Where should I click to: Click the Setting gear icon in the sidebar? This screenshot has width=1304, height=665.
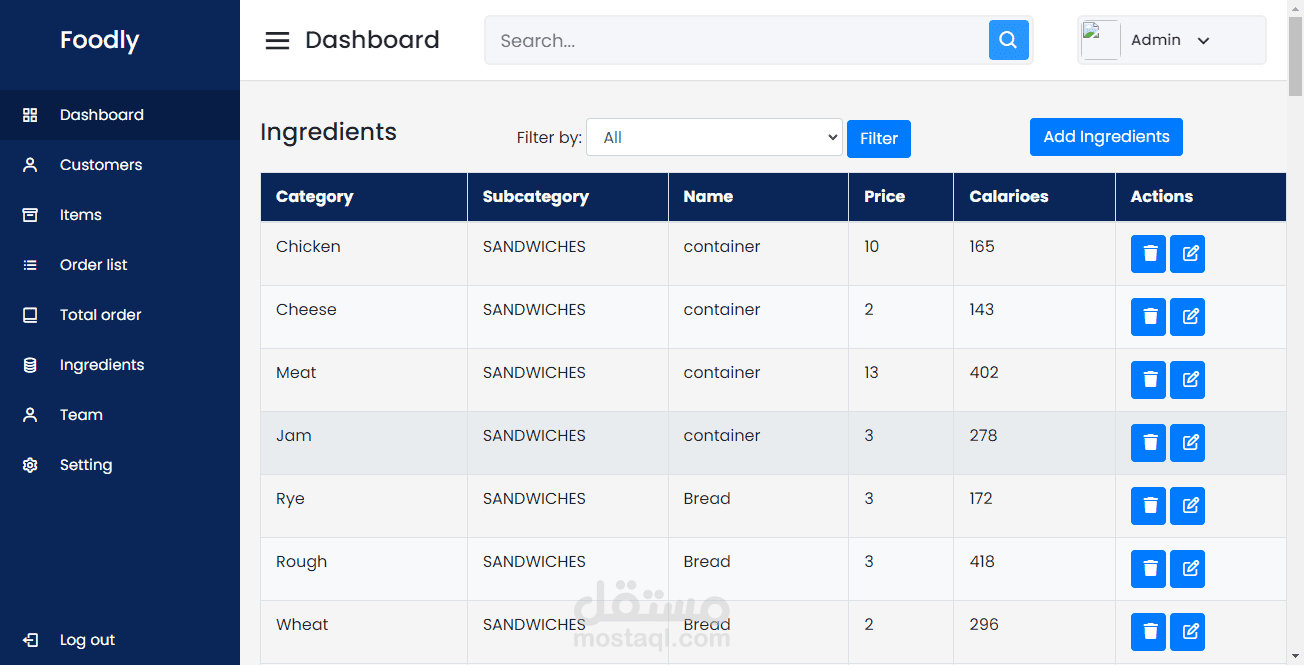tap(30, 464)
